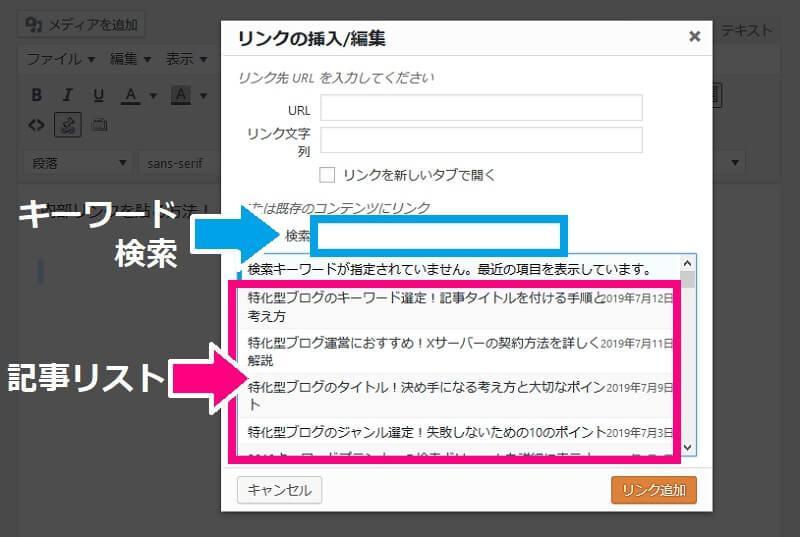Open background color dropdown arrow
800x537 pixels.
(x=203, y=95)
